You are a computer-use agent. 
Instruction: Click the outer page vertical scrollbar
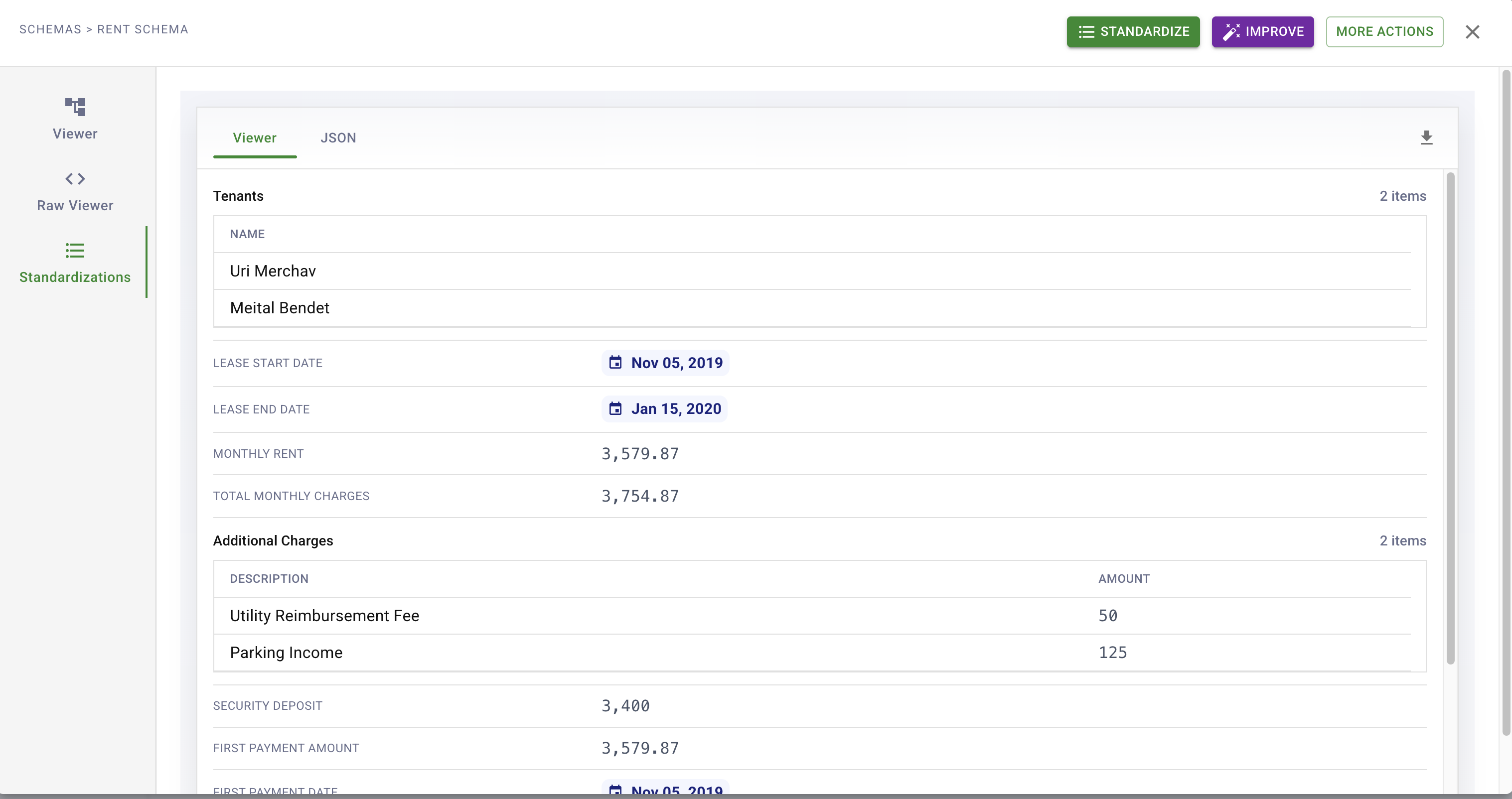click(1506, 402)
